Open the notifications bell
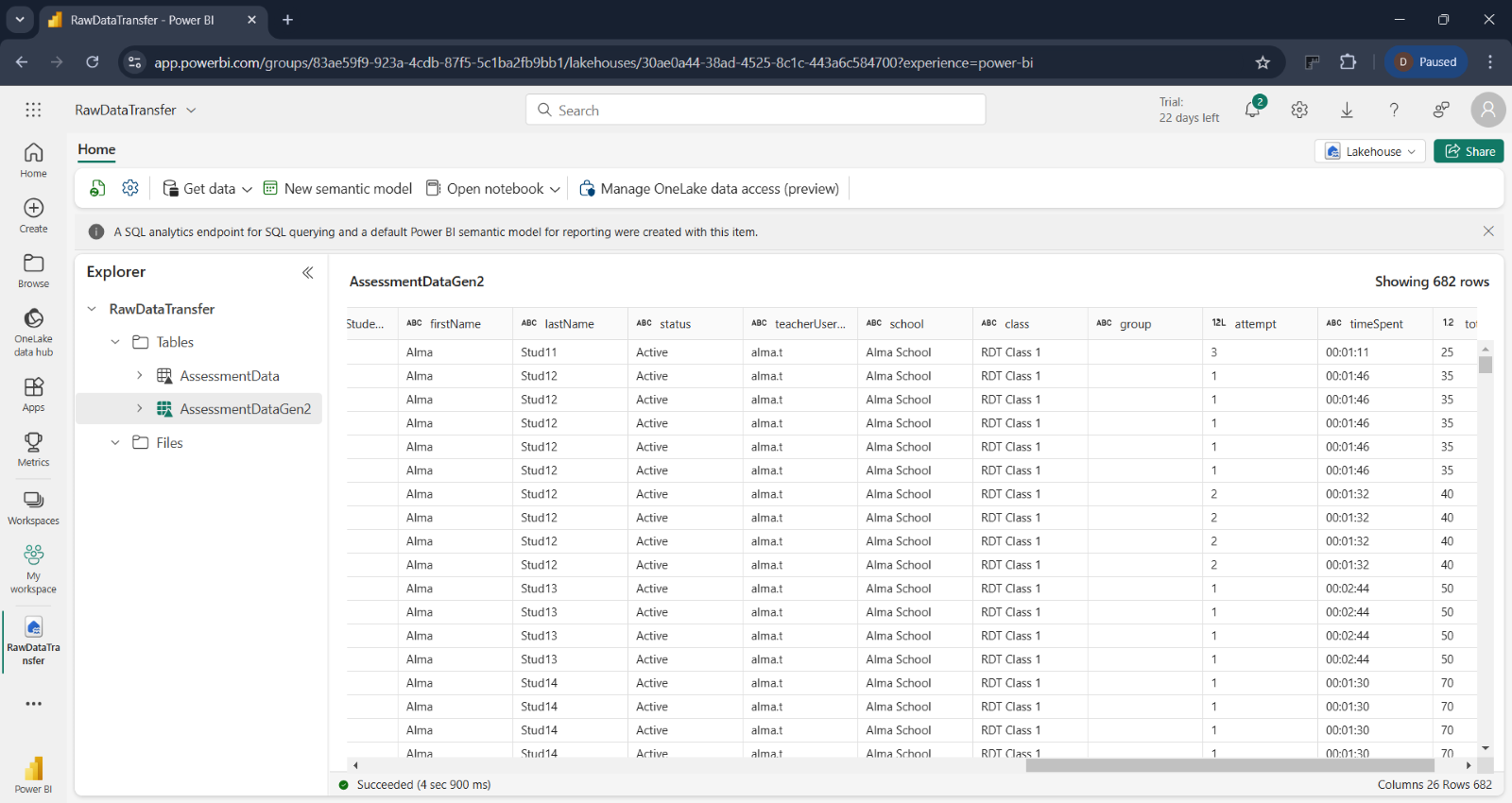This screenshot has width=1512, height=803. [1253, 110]
